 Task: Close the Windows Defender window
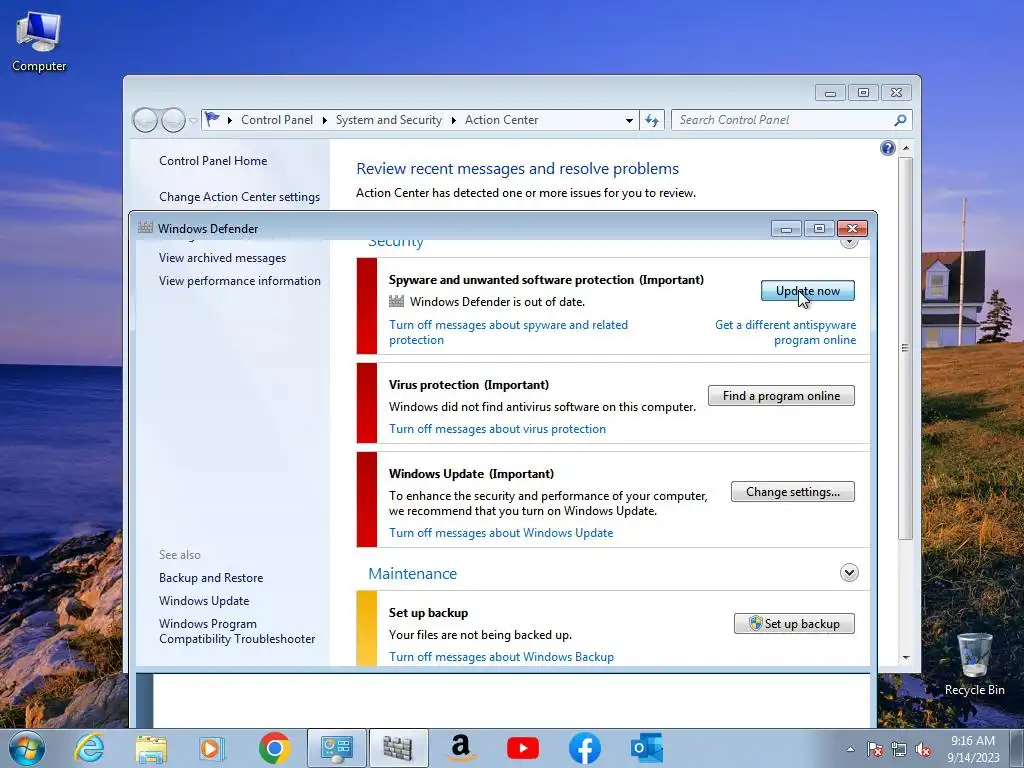pyautogui.click(x=852, y=228)
